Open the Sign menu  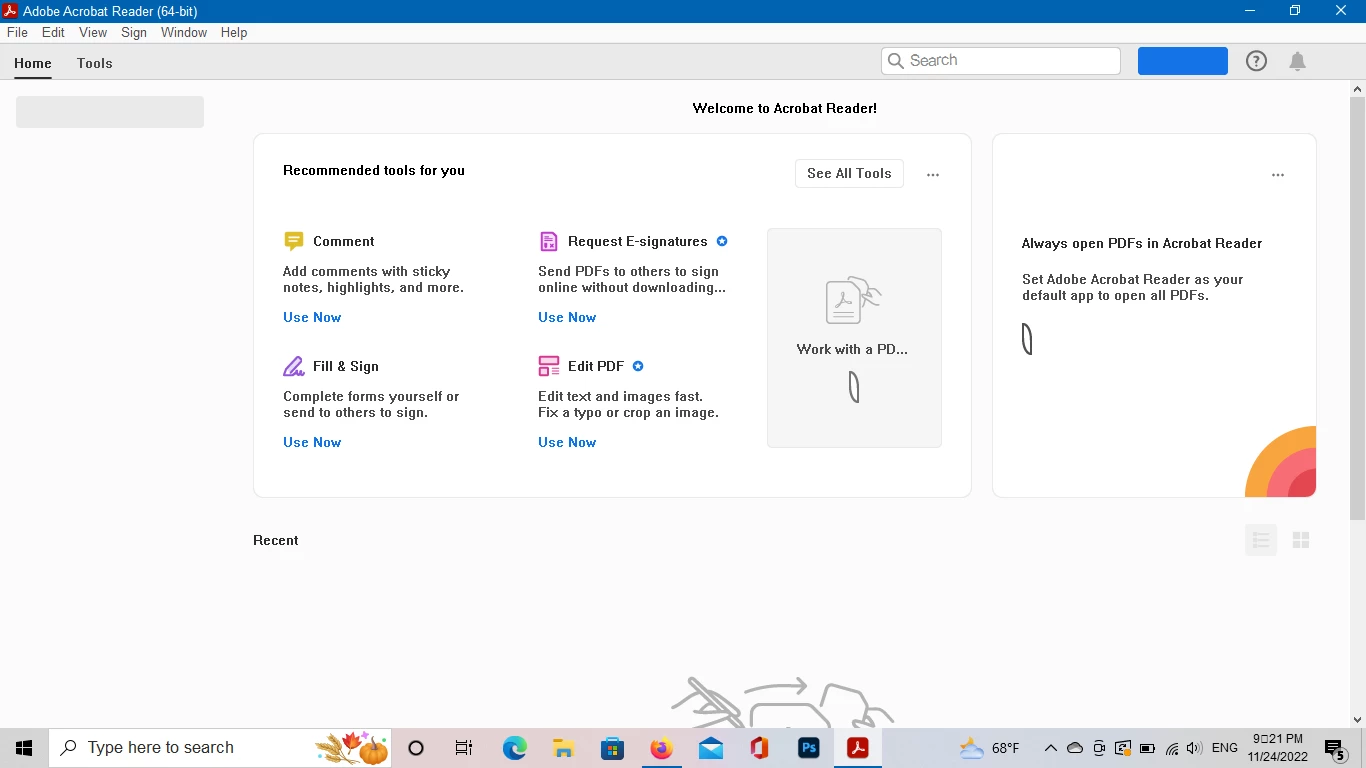point(134,32)
